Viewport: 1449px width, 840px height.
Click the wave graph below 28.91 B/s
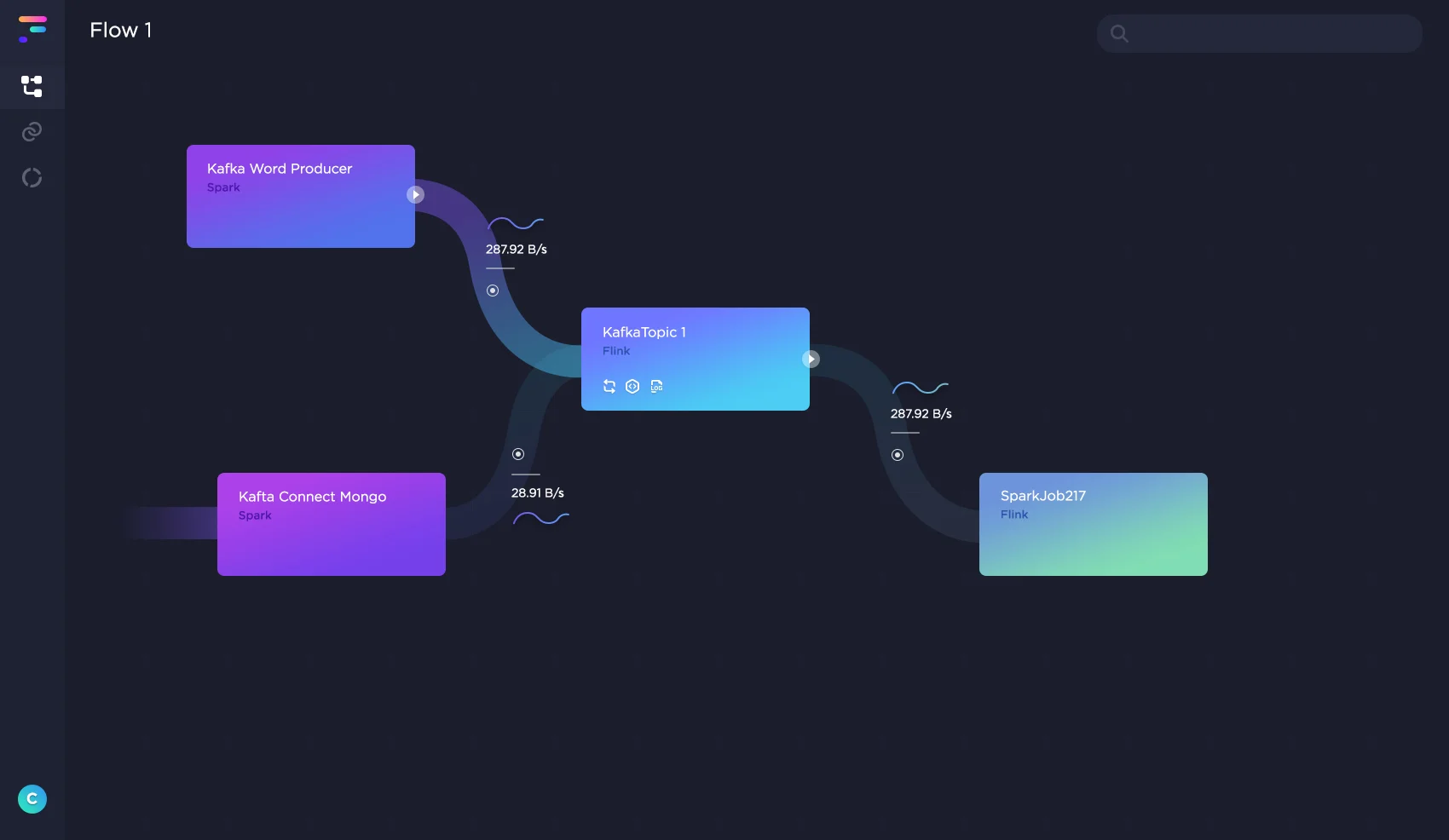tap(541, 518)
